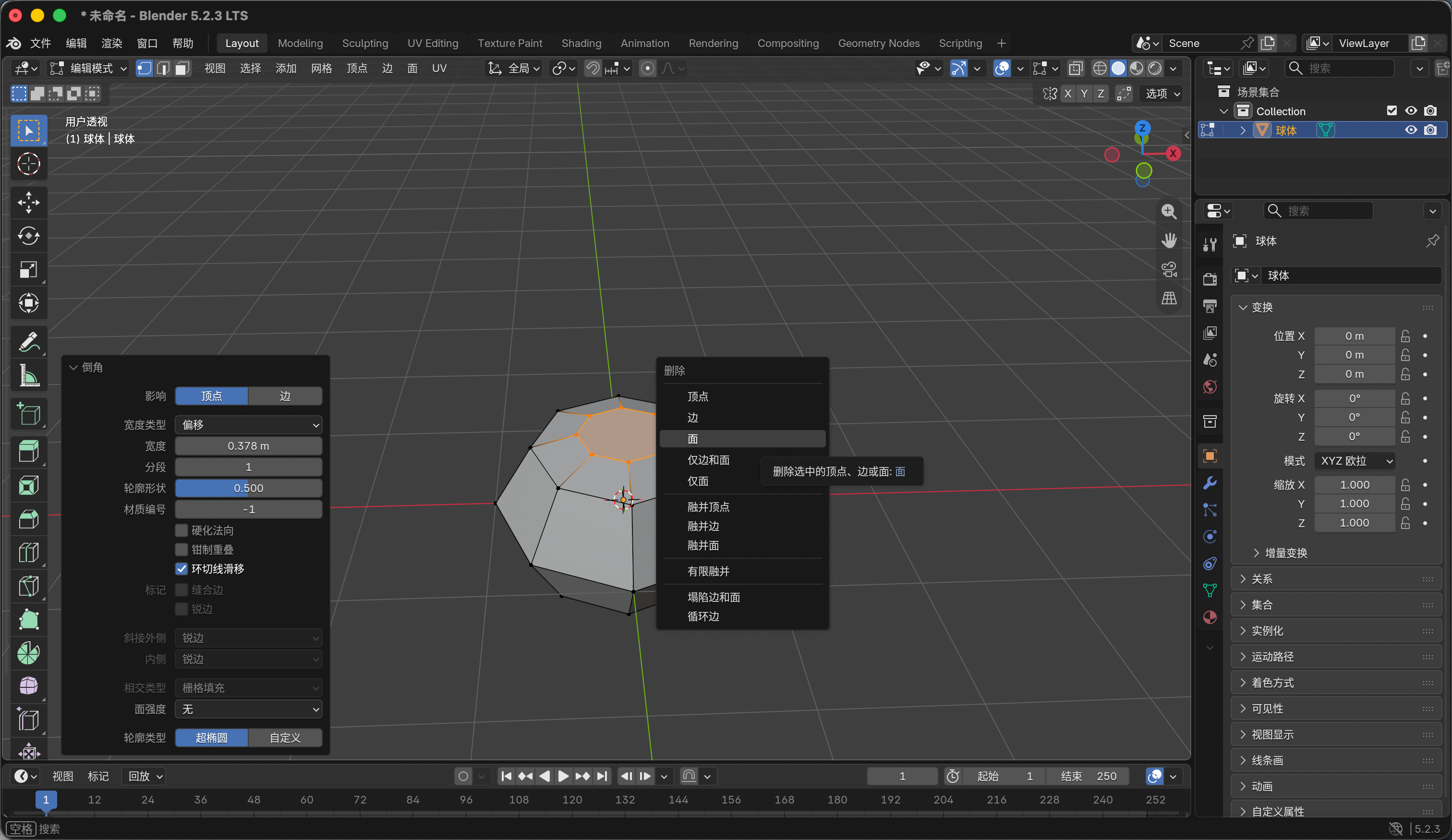Screen dimensions: 1452x840
Task: Select the Bevel tool icon
Action: (x=28, y=519)
